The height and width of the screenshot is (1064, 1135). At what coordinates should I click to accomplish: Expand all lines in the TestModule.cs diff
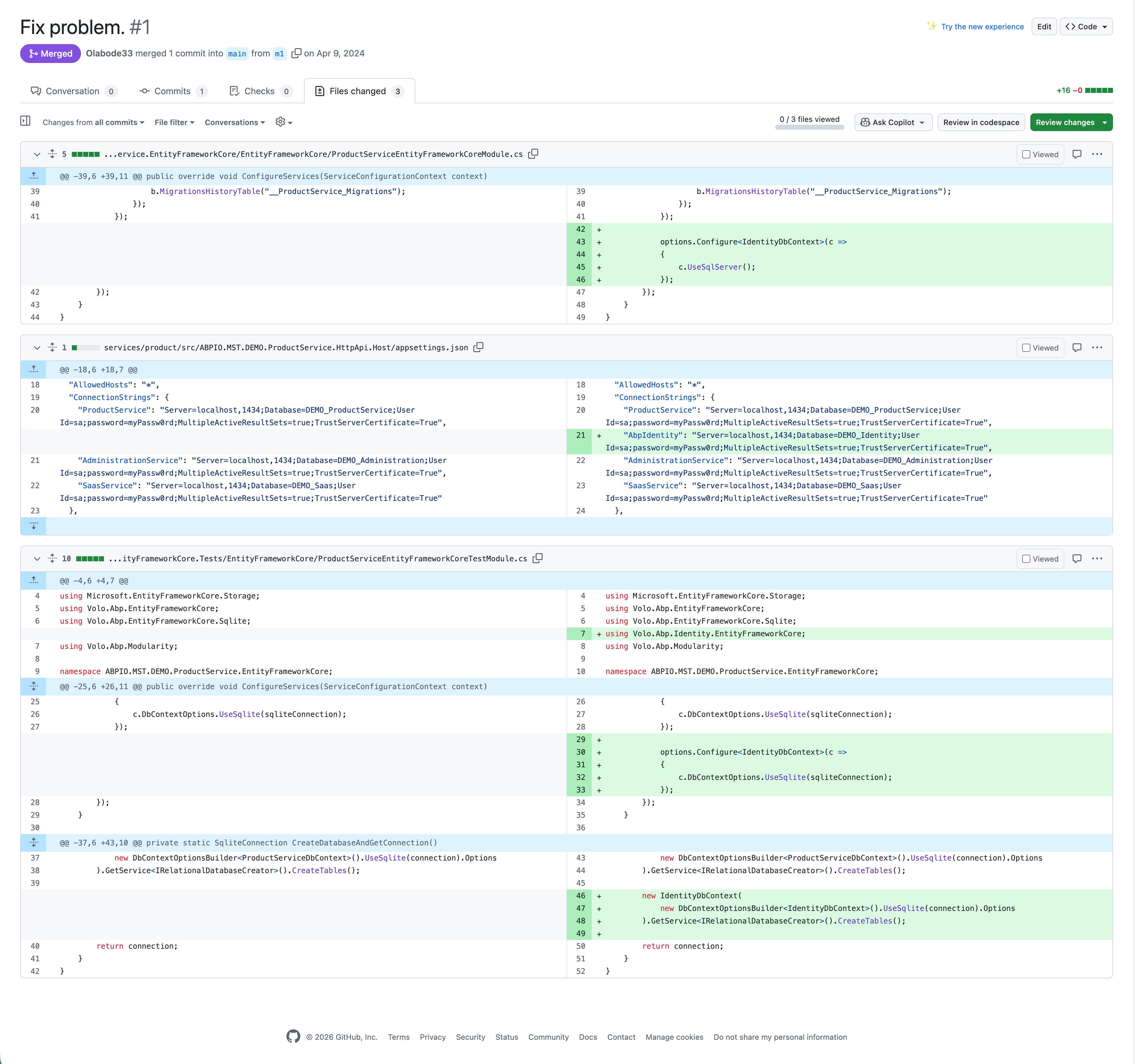(52, 558)
